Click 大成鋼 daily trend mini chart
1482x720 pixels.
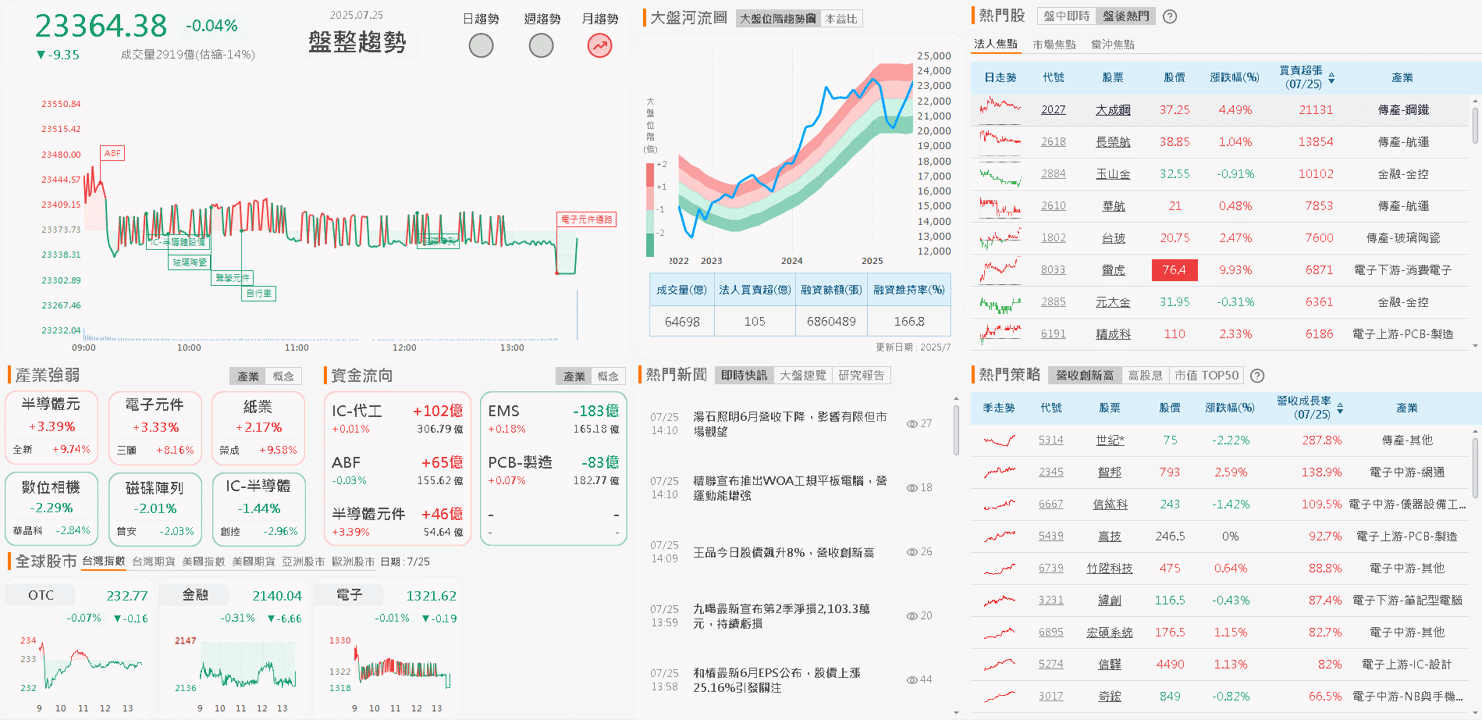[1000, 110]
